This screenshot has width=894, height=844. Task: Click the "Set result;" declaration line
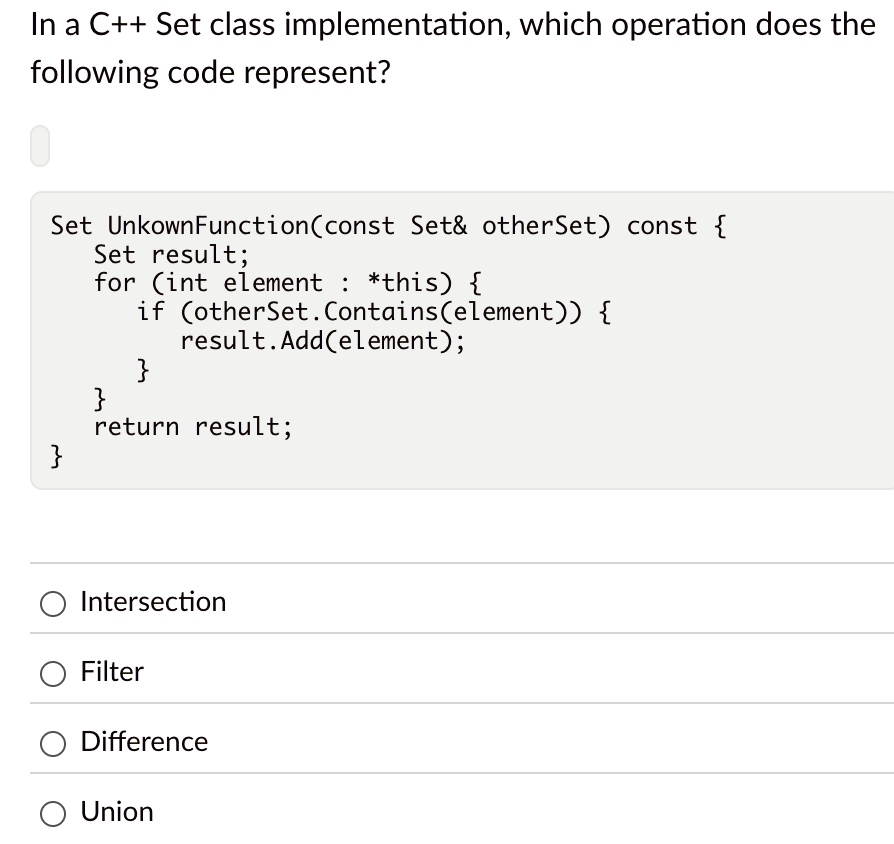170,254
